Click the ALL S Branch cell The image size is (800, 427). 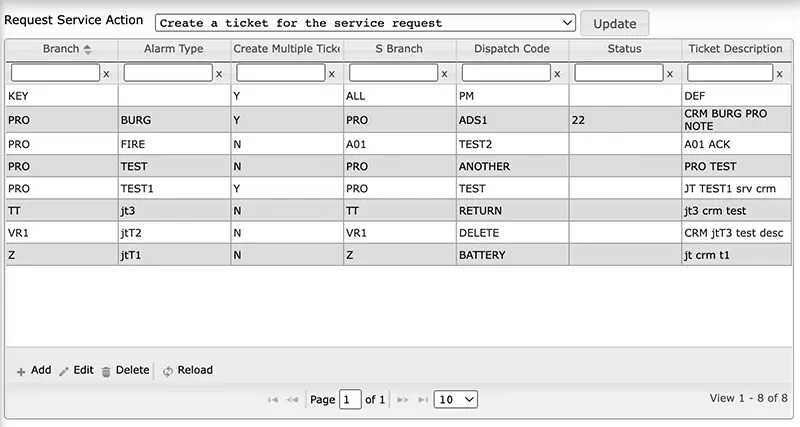point(399,96)
